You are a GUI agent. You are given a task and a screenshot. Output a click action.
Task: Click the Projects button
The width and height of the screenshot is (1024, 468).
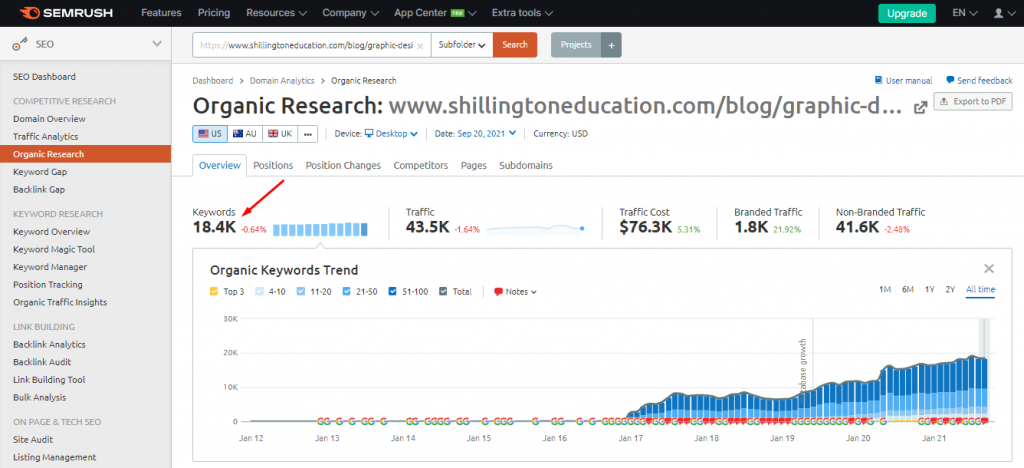(x=576, y=45)
